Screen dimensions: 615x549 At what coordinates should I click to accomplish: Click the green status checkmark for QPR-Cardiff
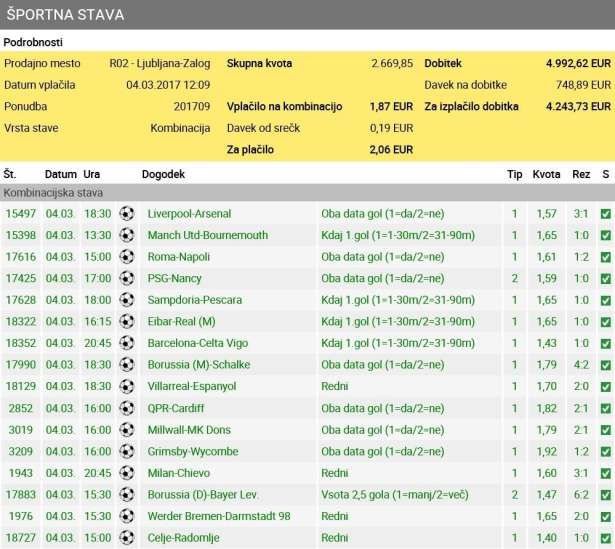(x=606, y=409)
